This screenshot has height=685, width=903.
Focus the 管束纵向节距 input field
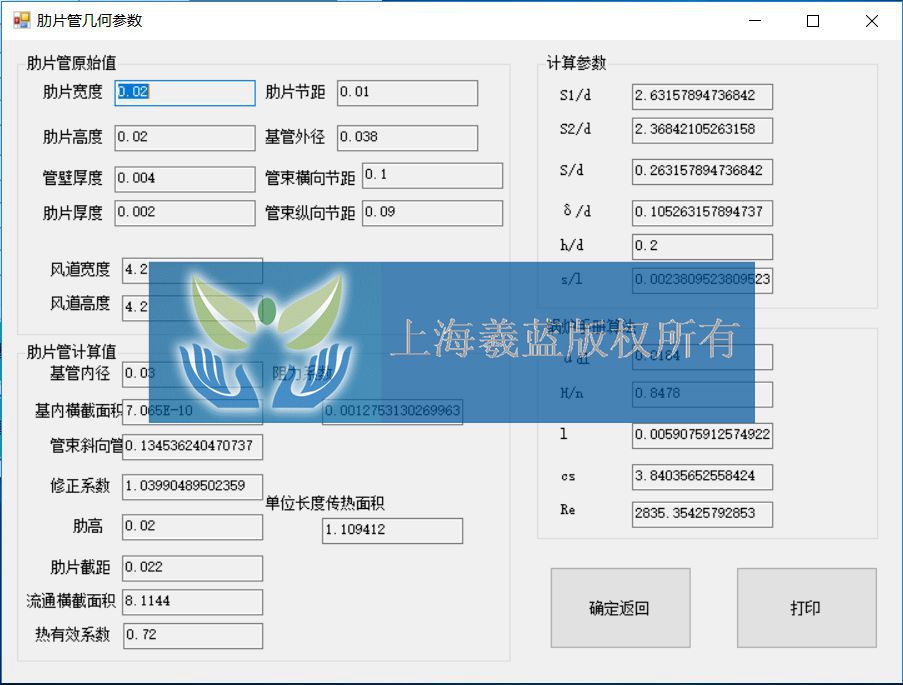(x=432, y=213)
